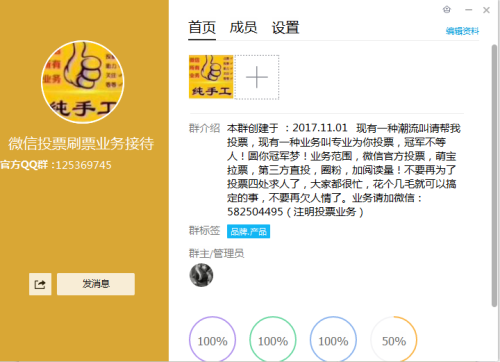Viewport: 500px width, 362px height.
Task: Click the share group icon button
Action: click(40, 284)
